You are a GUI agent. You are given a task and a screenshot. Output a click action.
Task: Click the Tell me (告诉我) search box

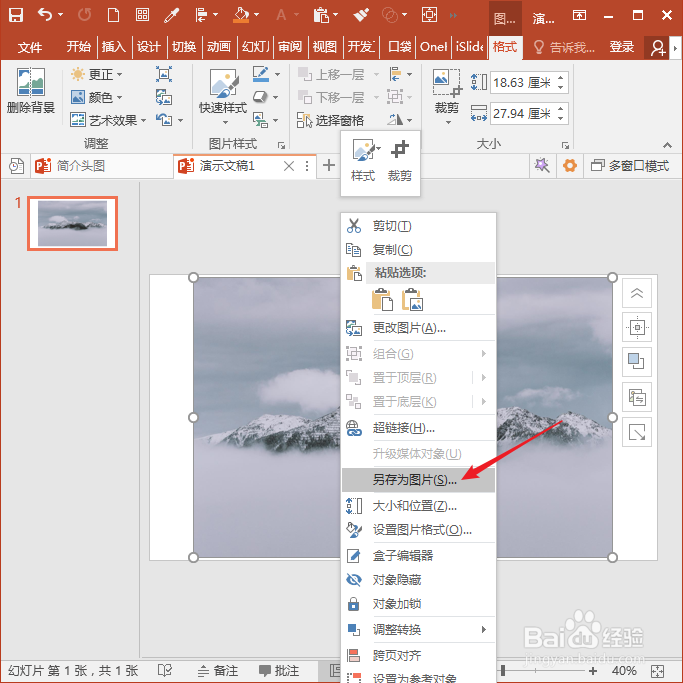pyautogui.click(x=565, y=47)
